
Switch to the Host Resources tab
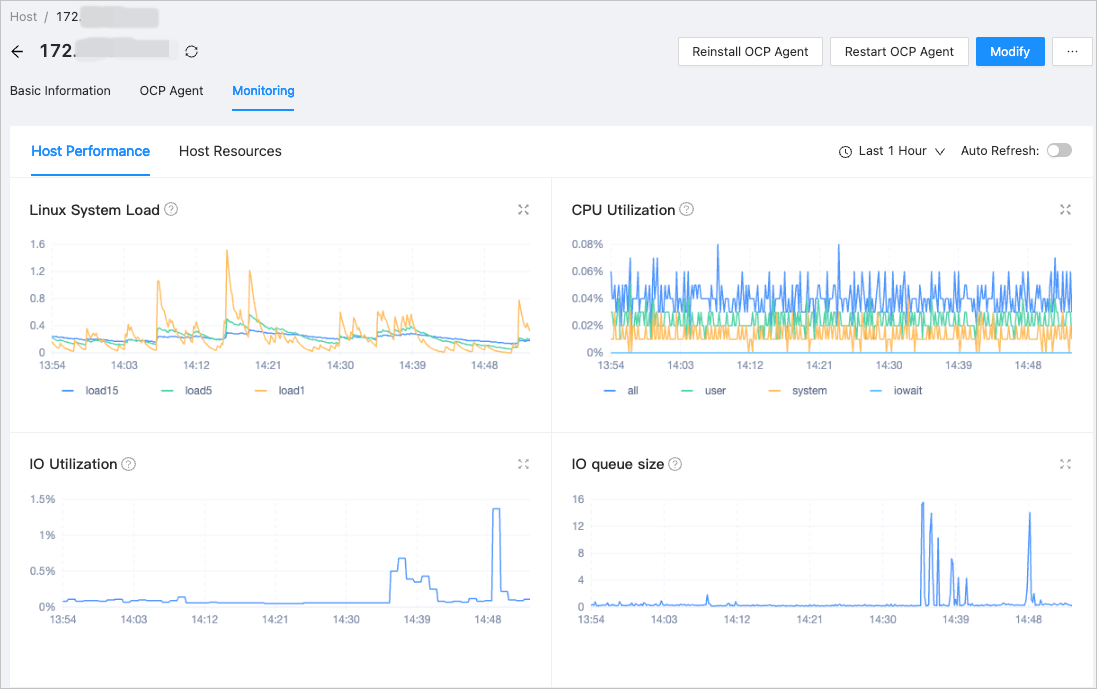pyautogui.click(x=230, y=151)
